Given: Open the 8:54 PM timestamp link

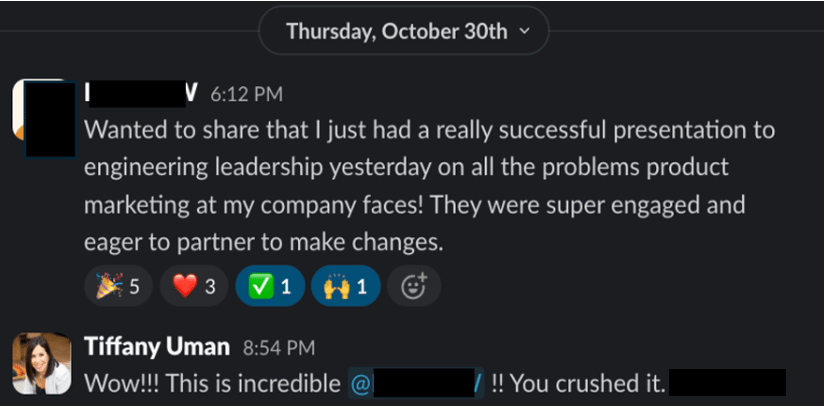Looking at the screenshot, I should tap(279, 349).
